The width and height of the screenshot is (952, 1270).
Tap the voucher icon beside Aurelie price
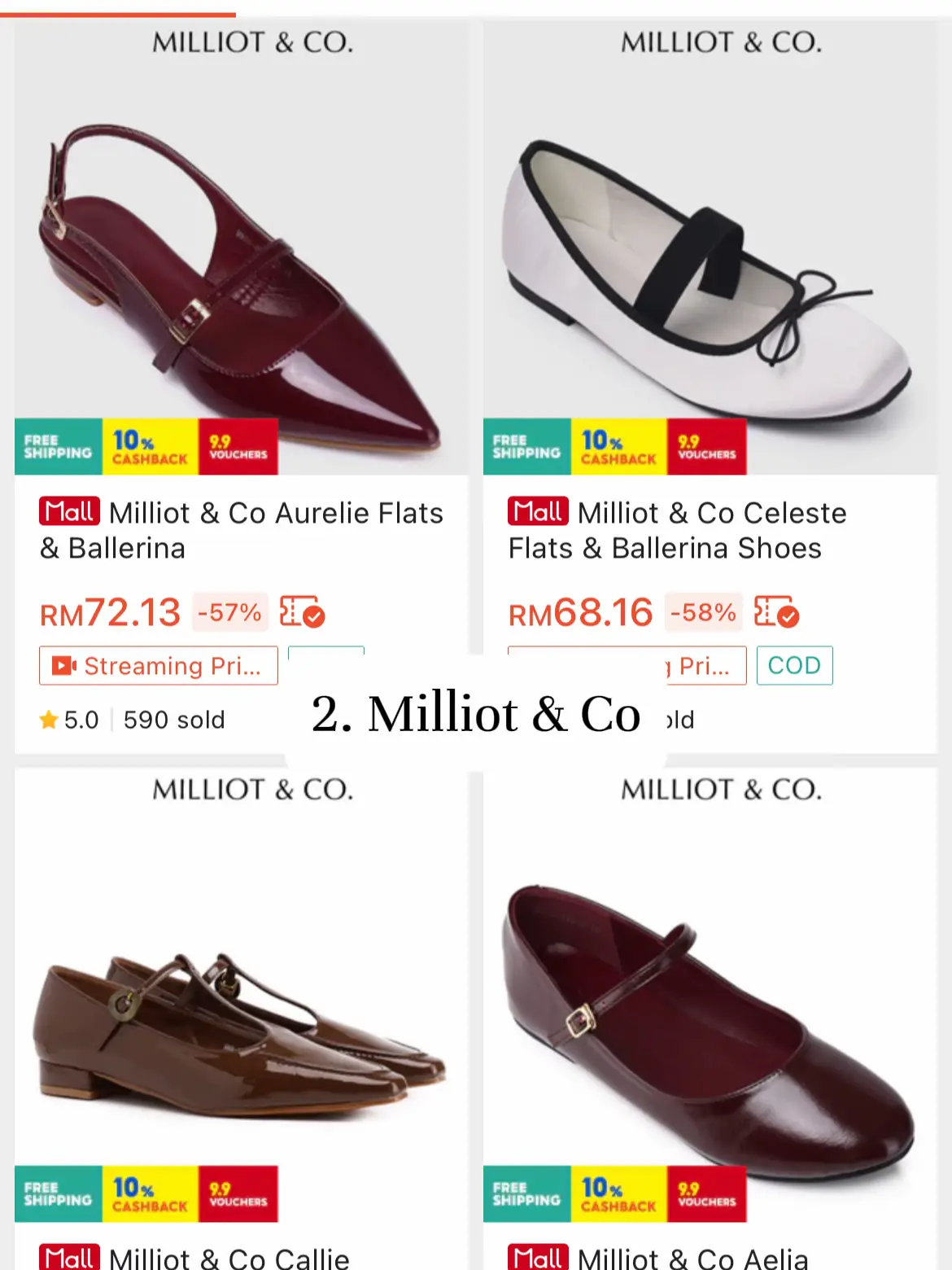[302, 612]
